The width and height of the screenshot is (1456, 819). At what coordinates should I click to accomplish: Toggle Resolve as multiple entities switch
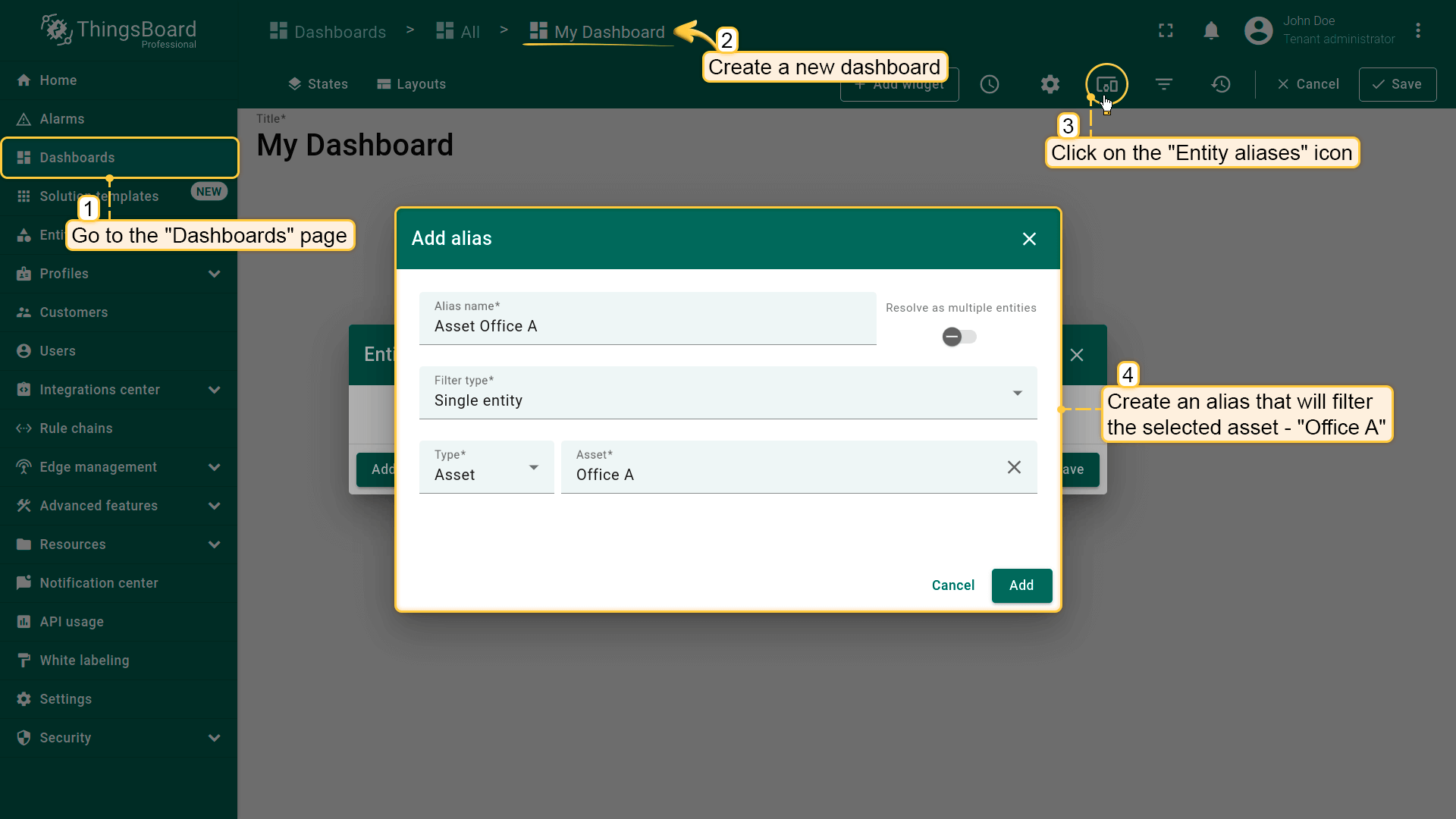click(x=959, y=337)
